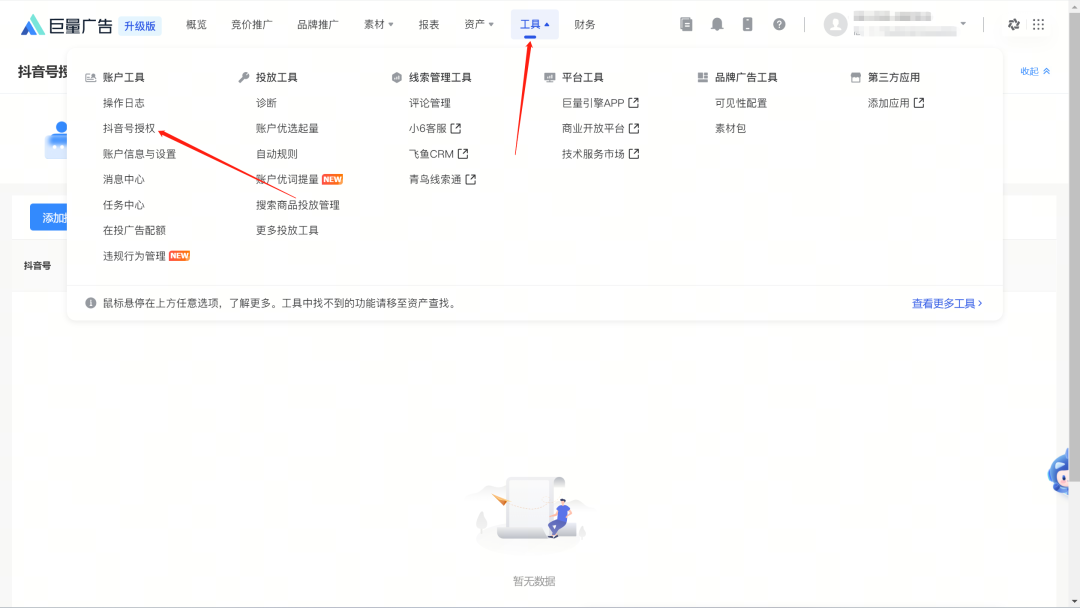Select 抖音号授权 from account tools
This screenshot has width=1080, height=608.
click(129, 128)
